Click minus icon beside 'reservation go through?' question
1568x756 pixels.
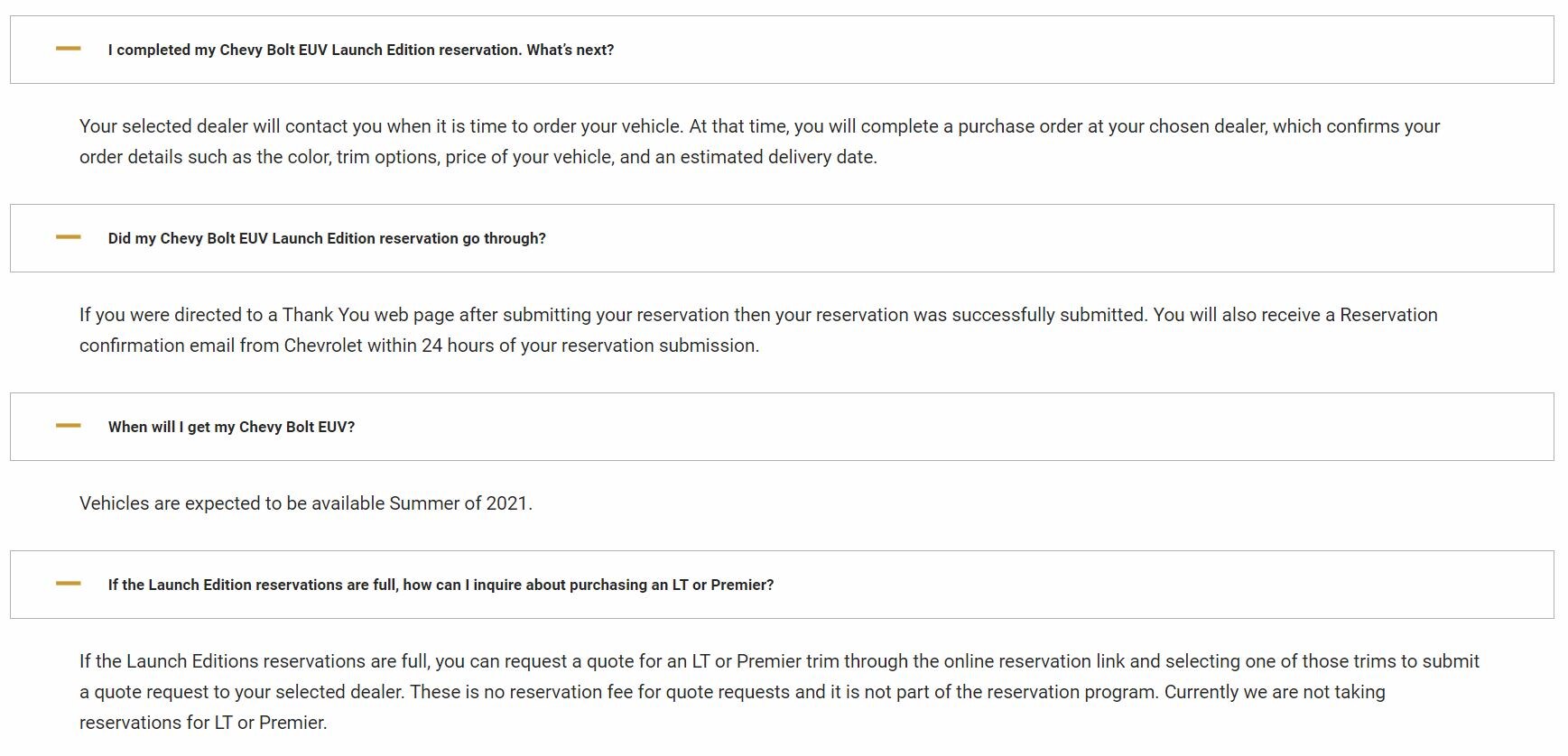(68, 237)
